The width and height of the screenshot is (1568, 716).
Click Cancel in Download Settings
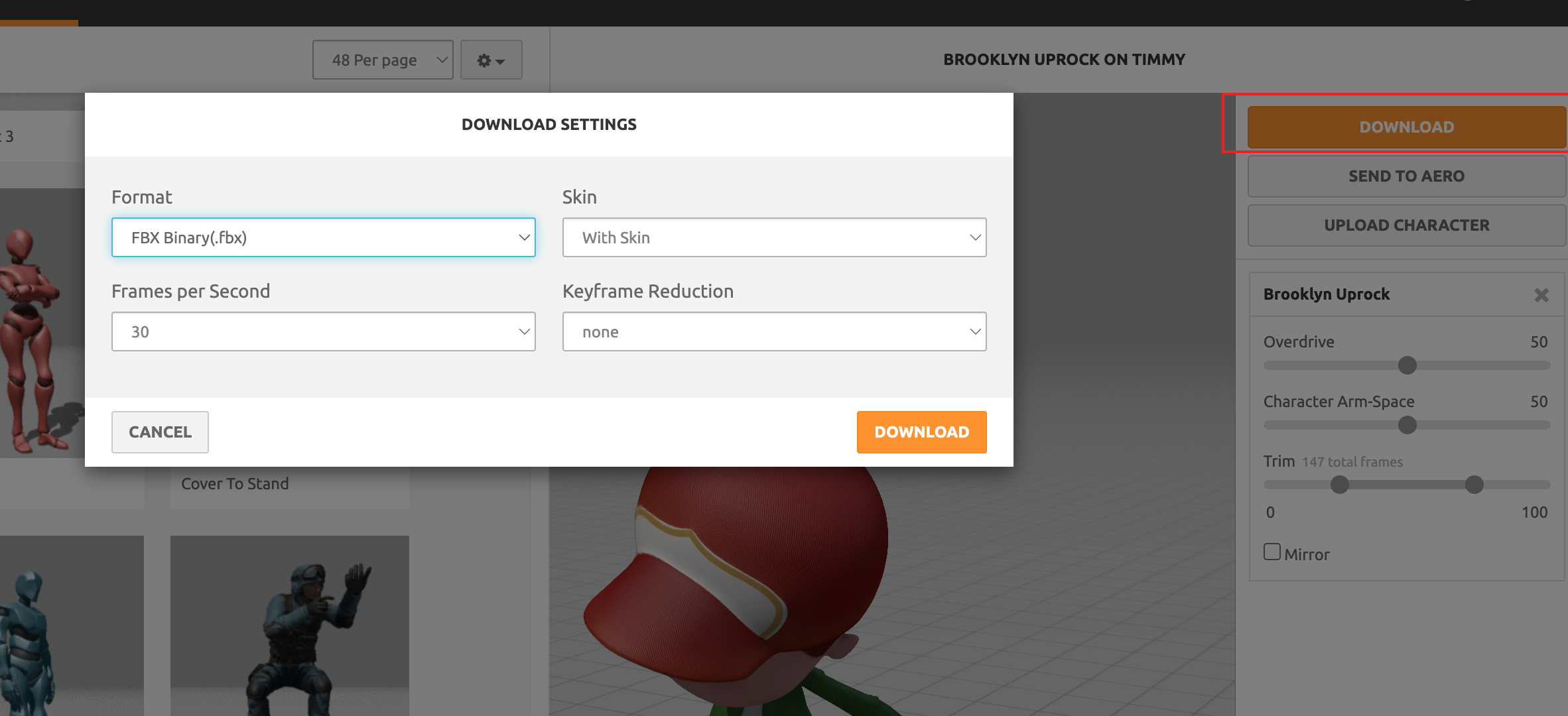click(x=160, y=432)
